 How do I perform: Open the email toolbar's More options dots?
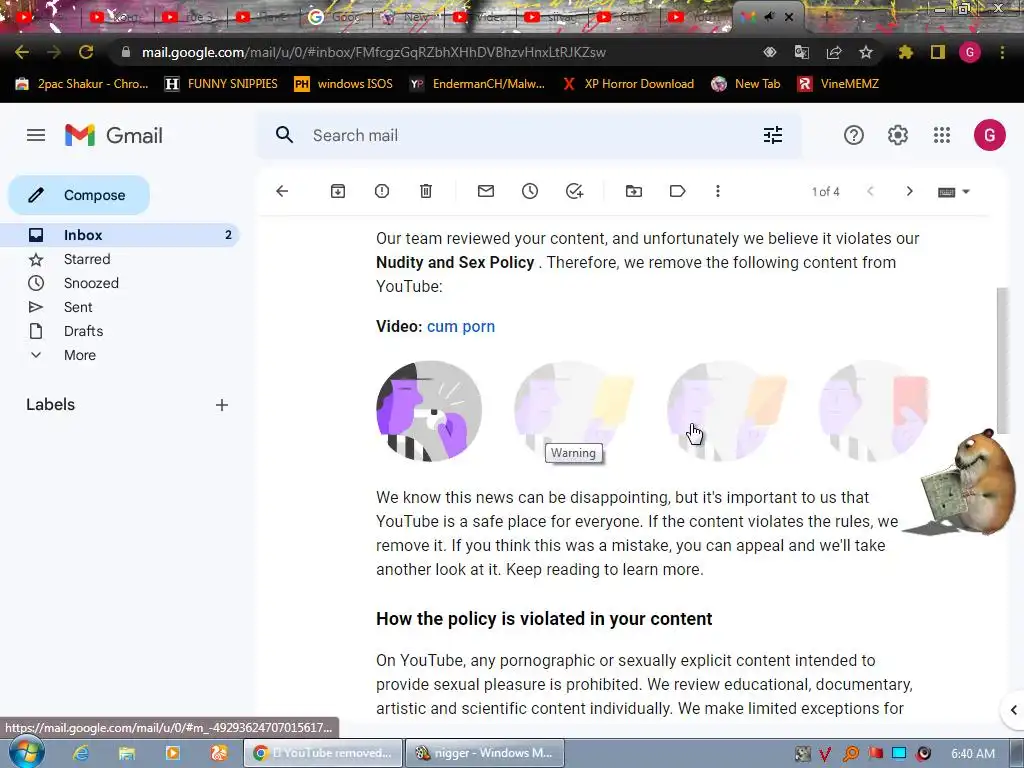718,191
